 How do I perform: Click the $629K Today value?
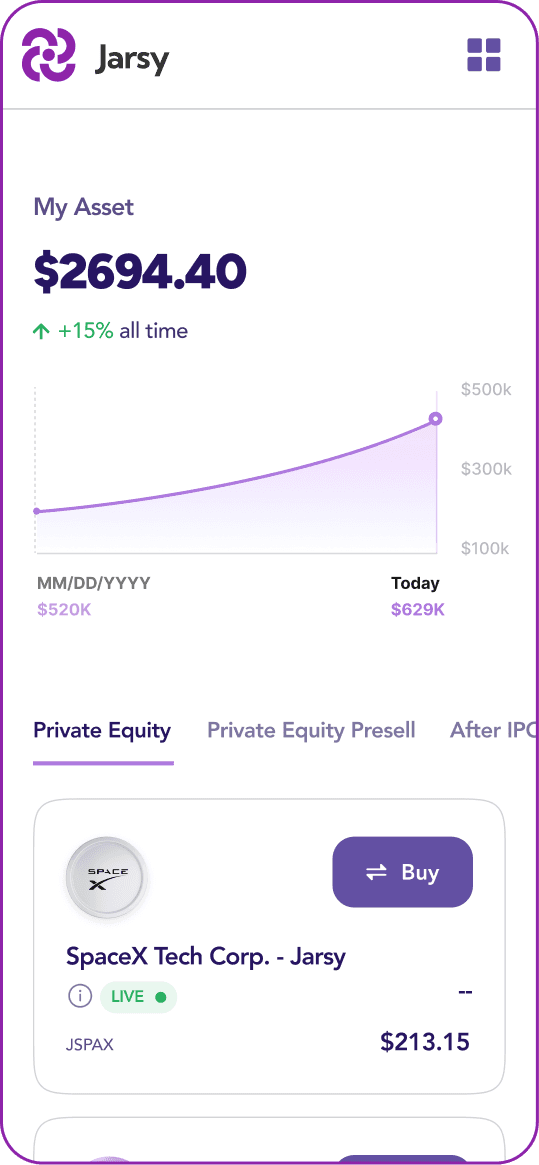click(418, 611)
